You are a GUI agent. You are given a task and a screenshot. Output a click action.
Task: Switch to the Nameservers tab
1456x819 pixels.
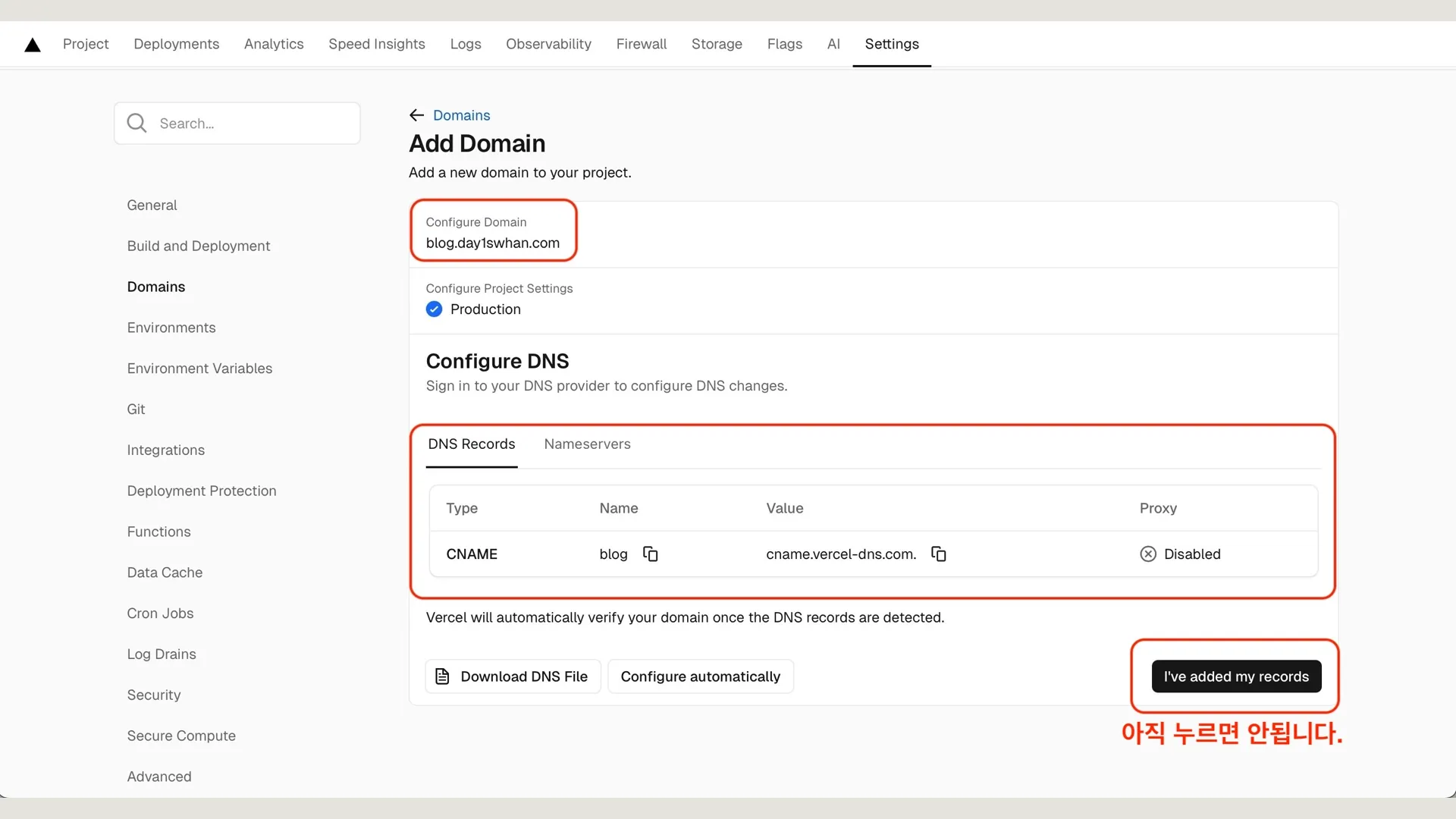587,444
